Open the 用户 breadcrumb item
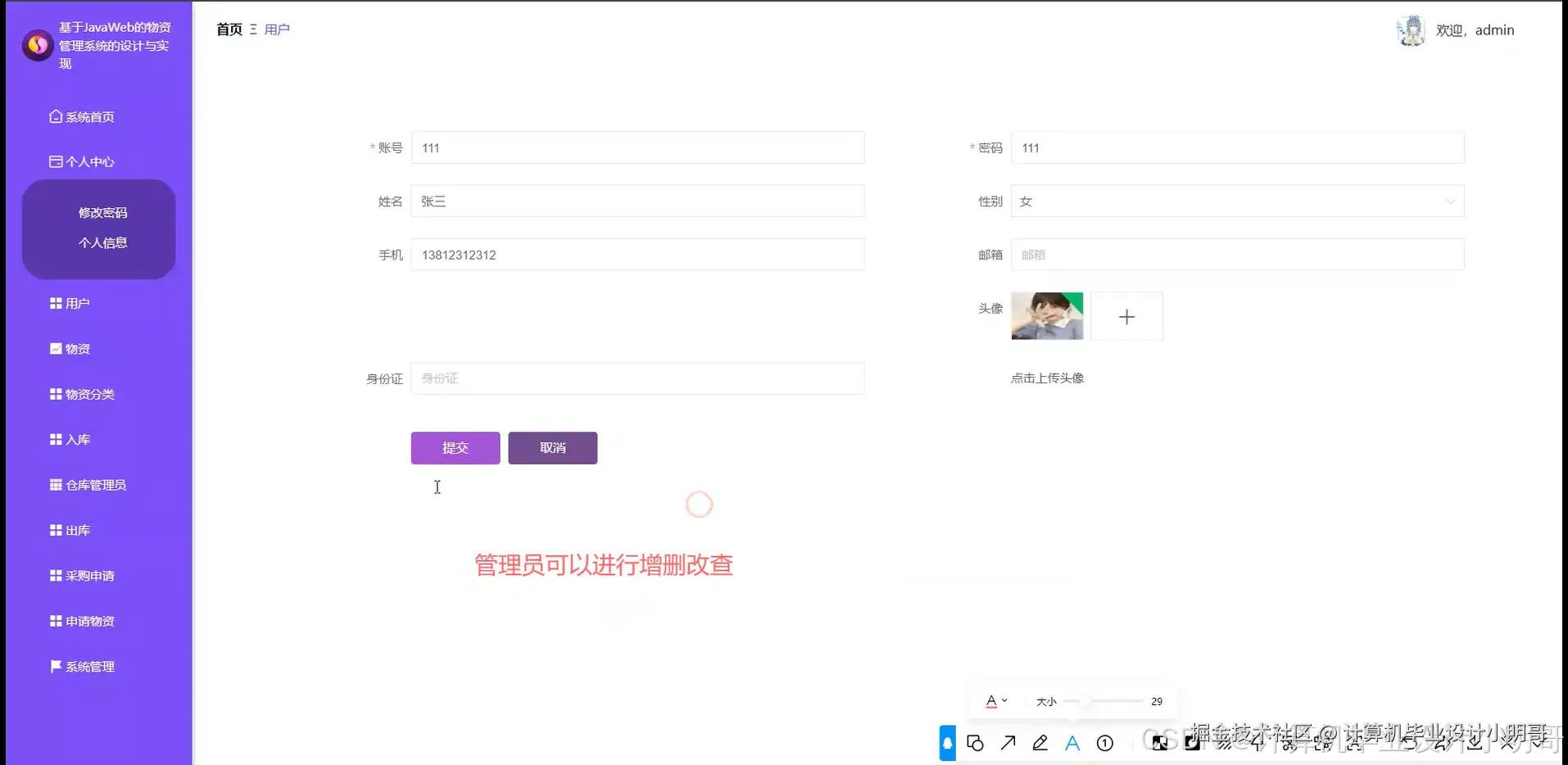The height and width of the screenshot is (765, 1568). pyautogui.click(x=277, y=29)
